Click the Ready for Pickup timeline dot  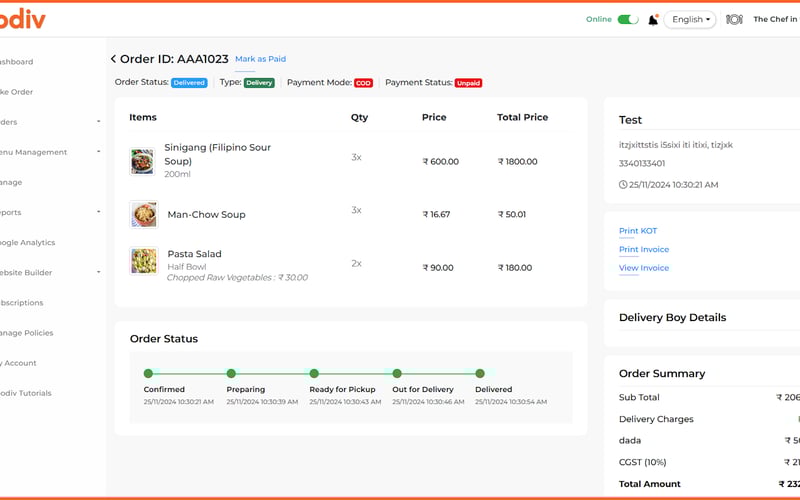[314, 373]
